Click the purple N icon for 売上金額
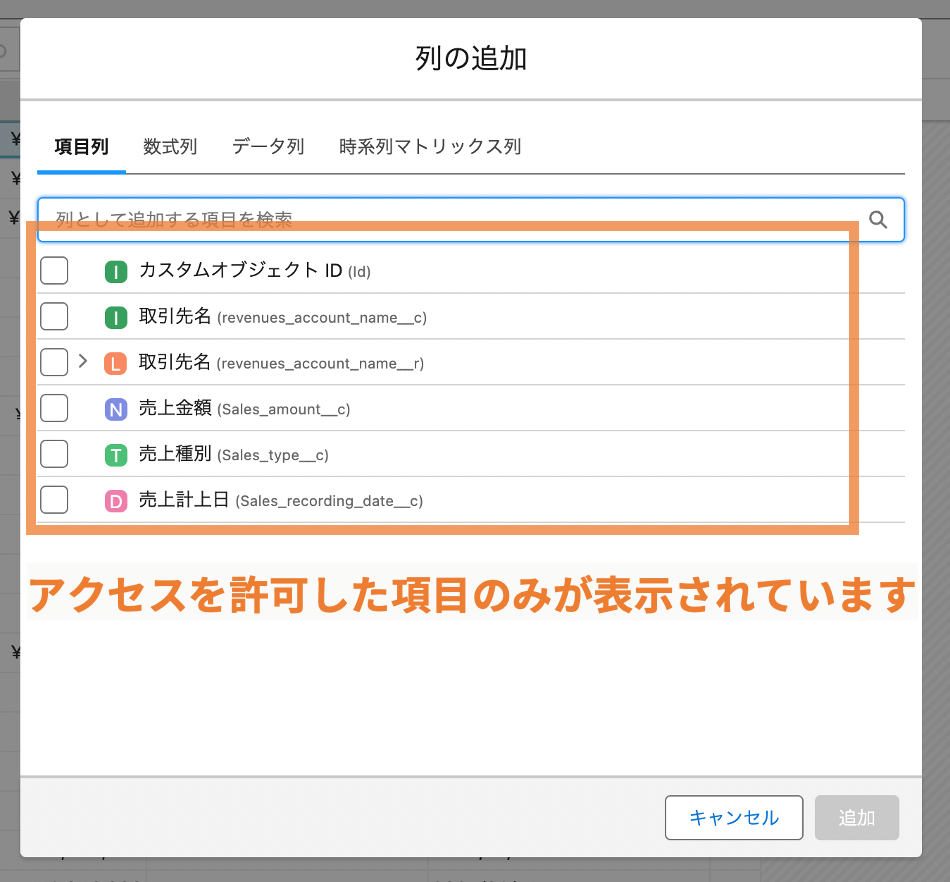The image size is (950, 882). click(116, 410)
